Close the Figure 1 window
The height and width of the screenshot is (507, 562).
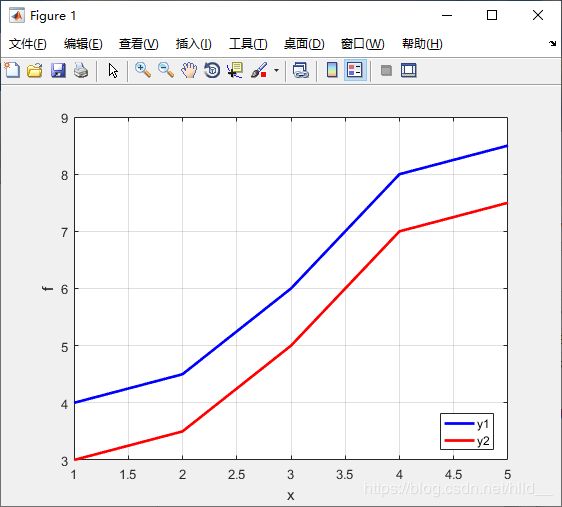[538, 15]
